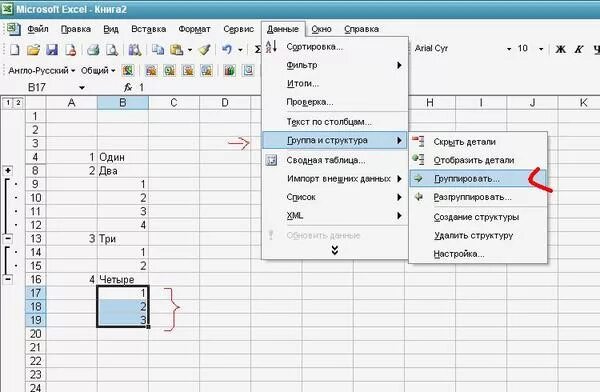This screenshot has height=392, width=600.
Task: Select Итоги... menu entry
Action: coord(335,83)
